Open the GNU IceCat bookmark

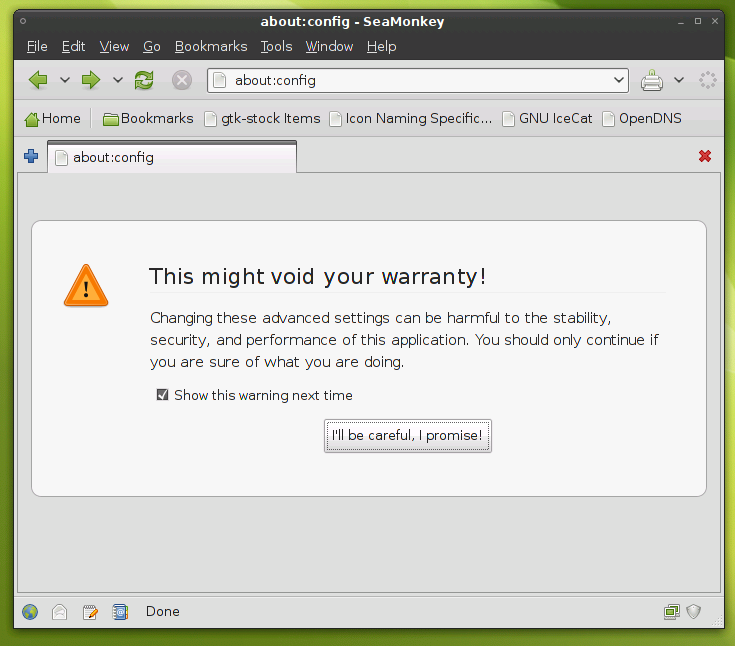[547, 119]
